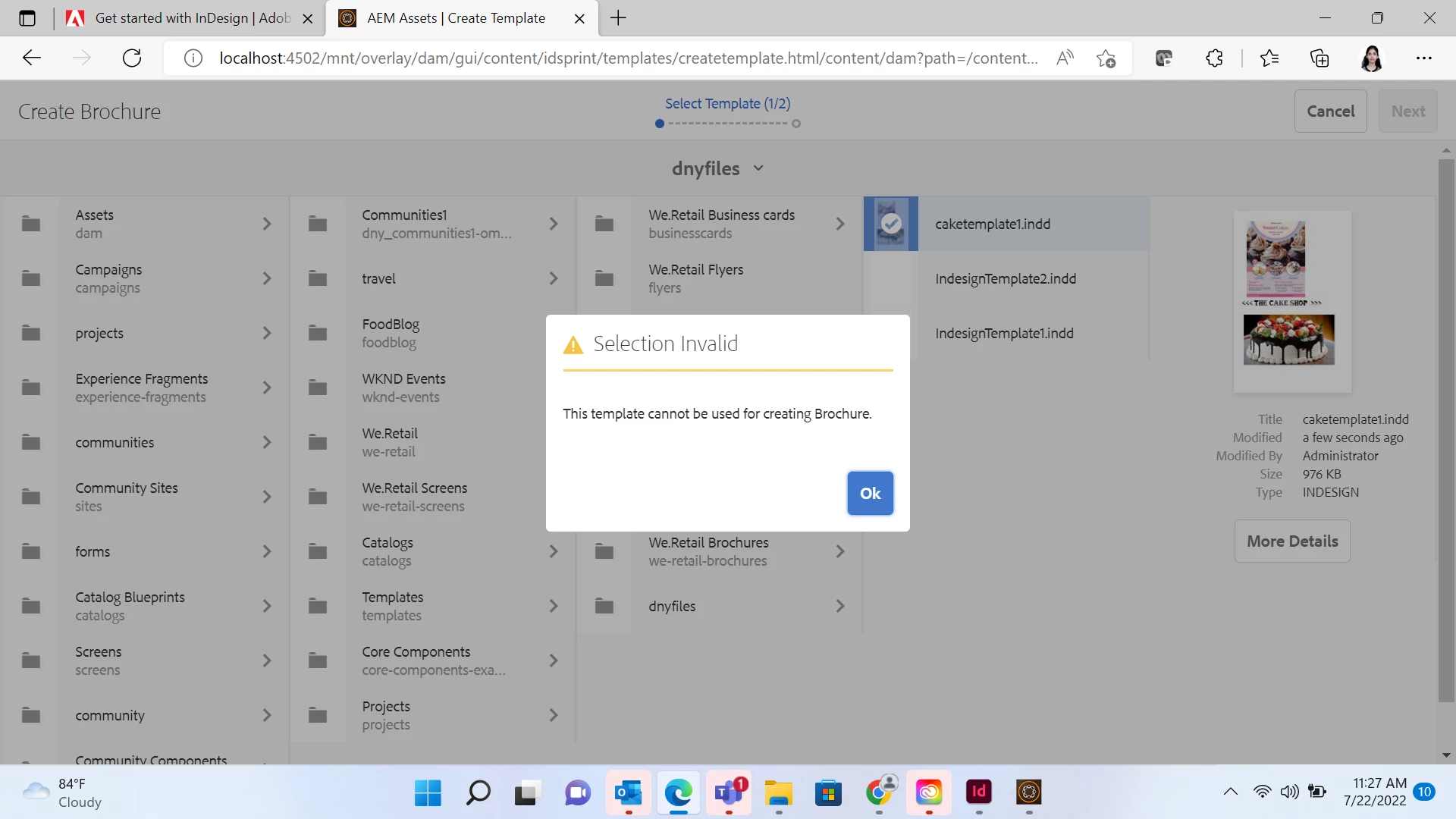
Task: Switch to Get started with InDesign tab
Action: 193,18
